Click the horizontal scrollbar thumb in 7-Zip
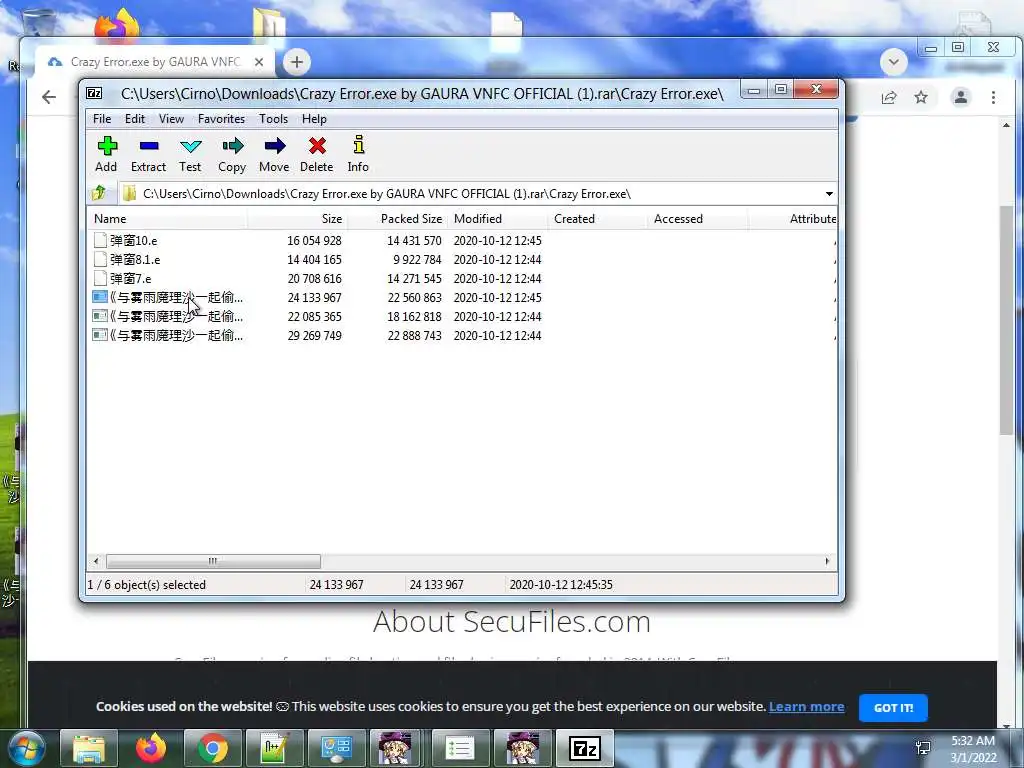The image size is (1024, 768). point(213,561)
